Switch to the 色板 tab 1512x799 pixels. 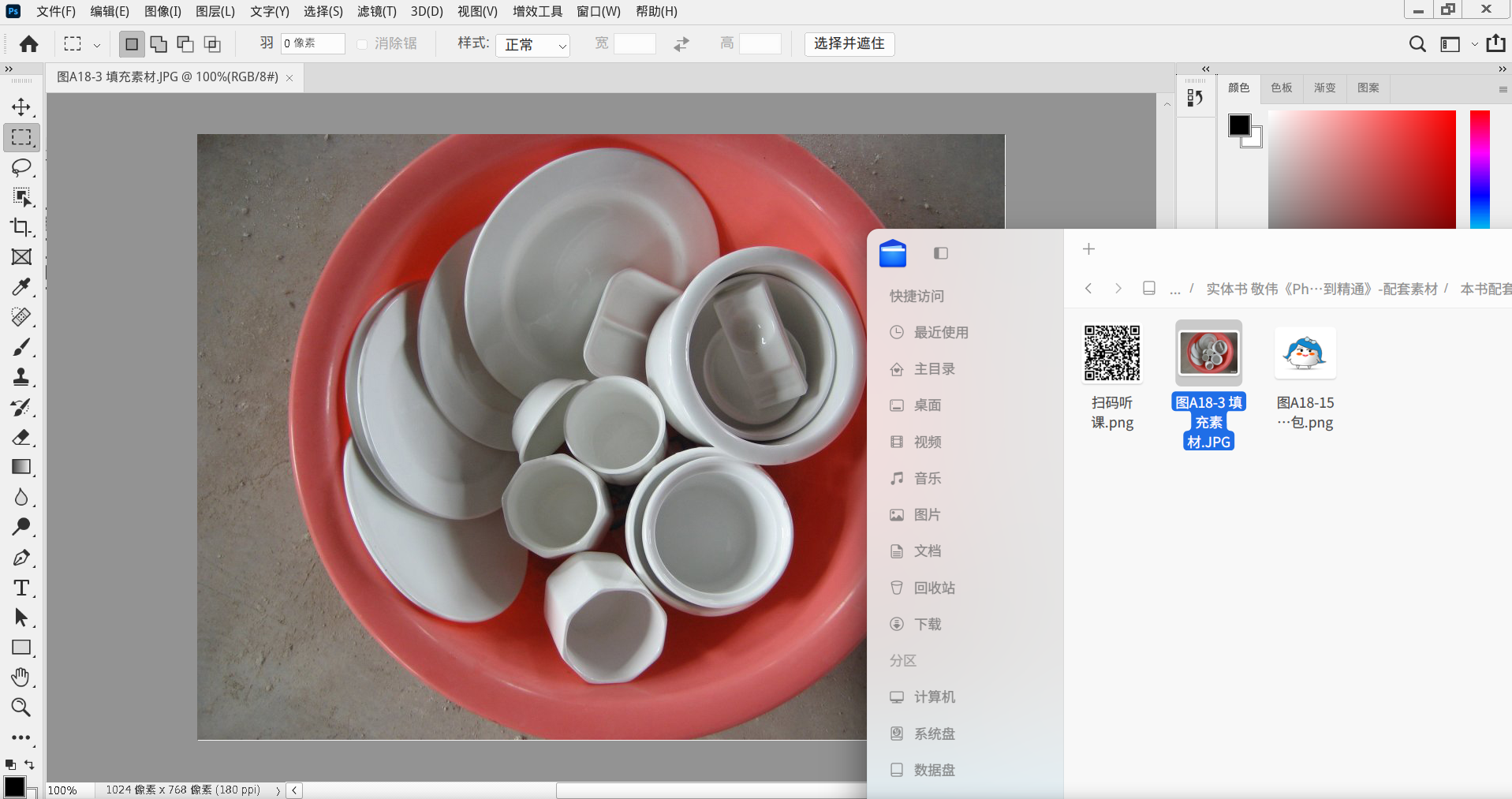[x=1282, y=88]
